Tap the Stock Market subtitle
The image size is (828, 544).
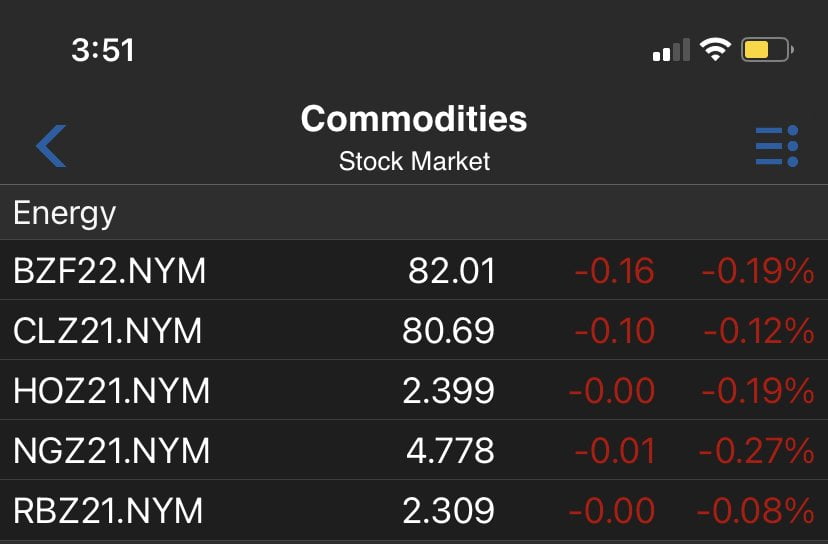tap(414, 161)
